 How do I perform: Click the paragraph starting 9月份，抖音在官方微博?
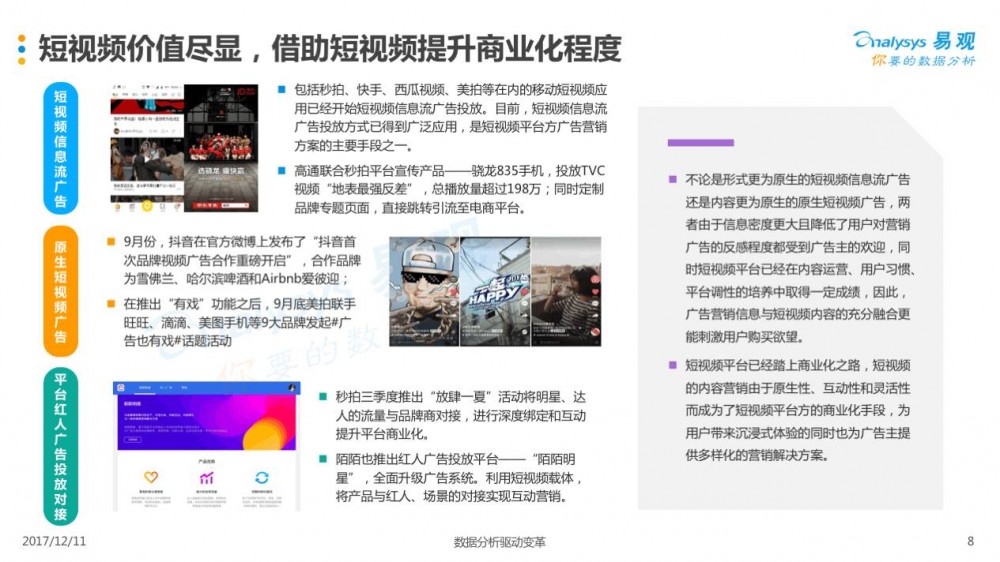(x=242, y=260)
